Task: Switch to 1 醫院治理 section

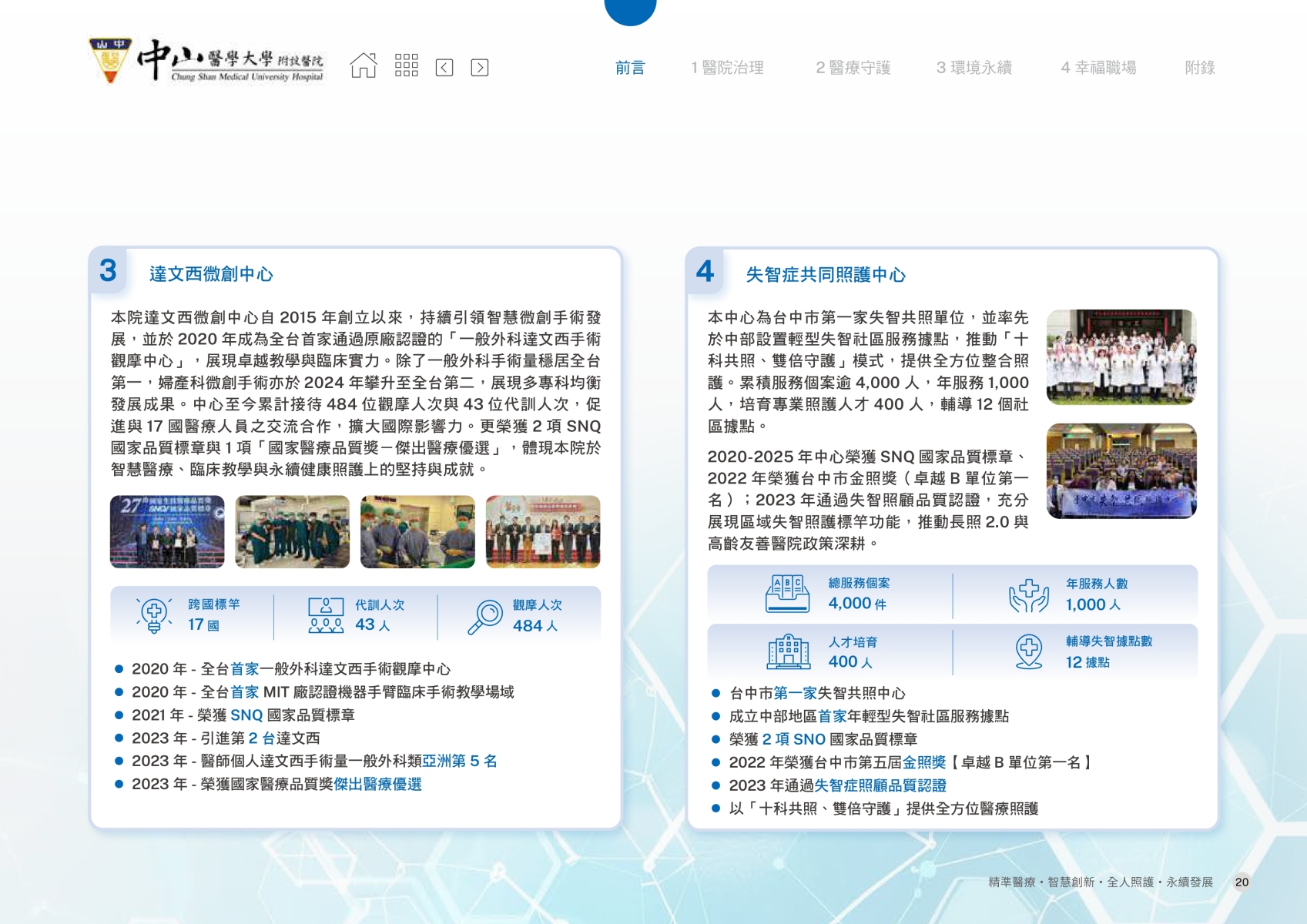Action: [727, 68]
